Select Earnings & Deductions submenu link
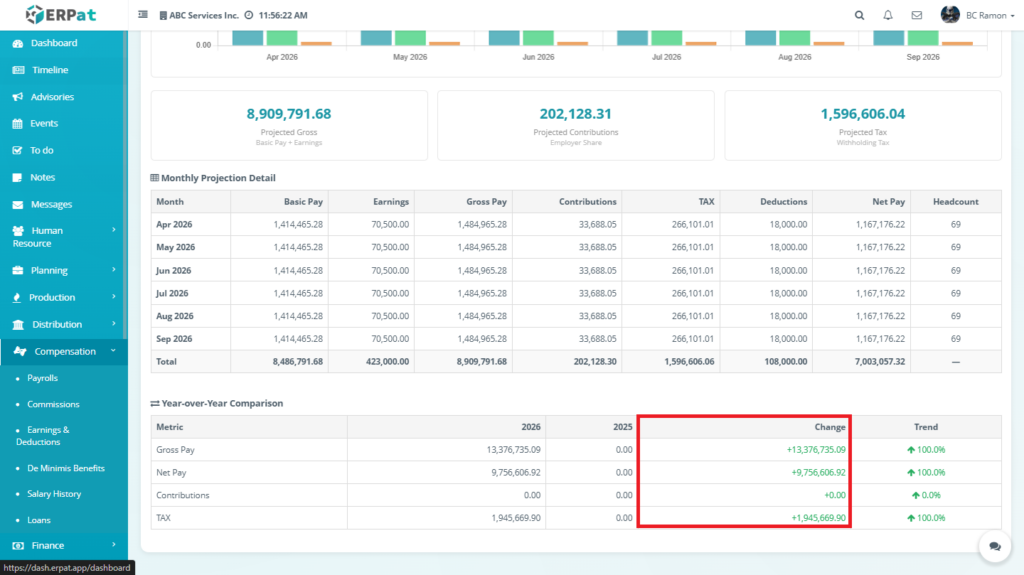The height and width of the screenshot is (575, 1024). point(42,435)
